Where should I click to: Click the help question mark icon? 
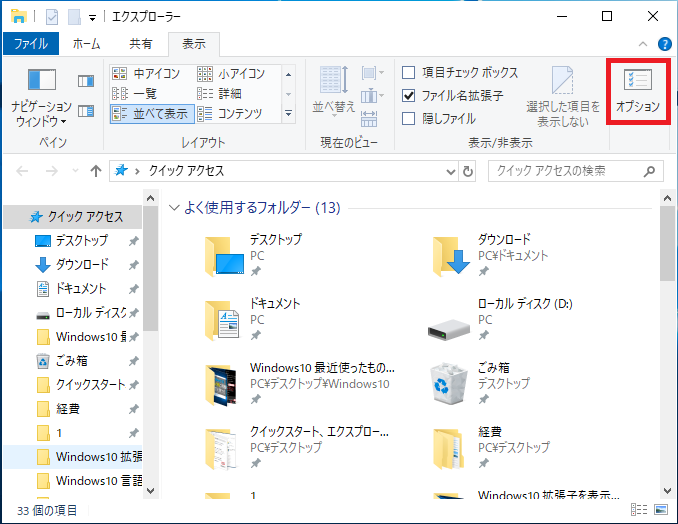coord(665,44)
